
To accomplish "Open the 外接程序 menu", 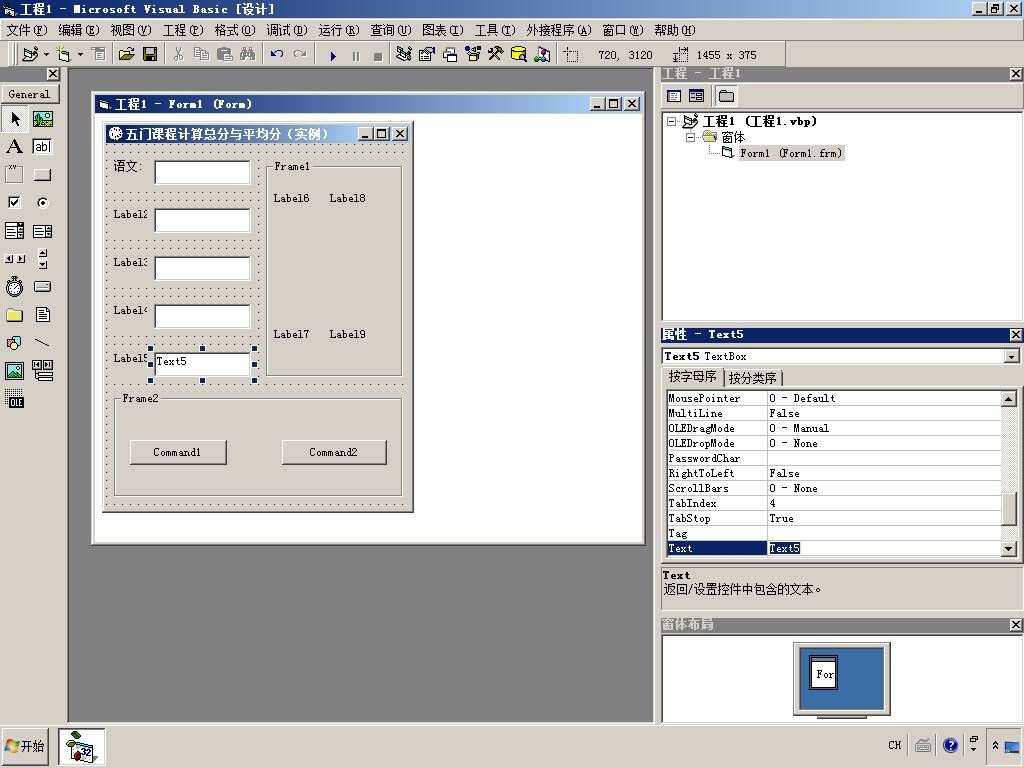I will click(x=558, y=30).
